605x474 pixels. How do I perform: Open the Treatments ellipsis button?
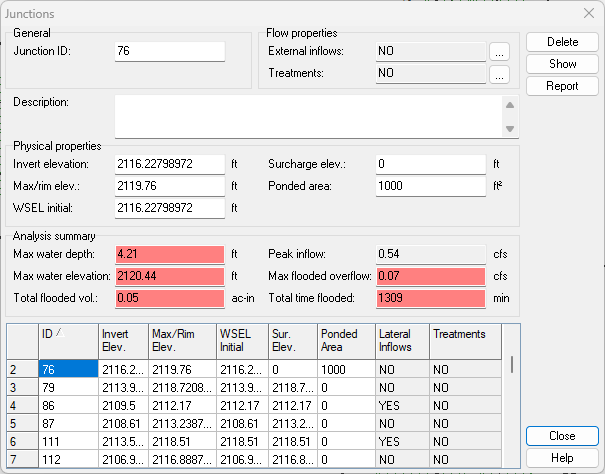tap(499, 74)
